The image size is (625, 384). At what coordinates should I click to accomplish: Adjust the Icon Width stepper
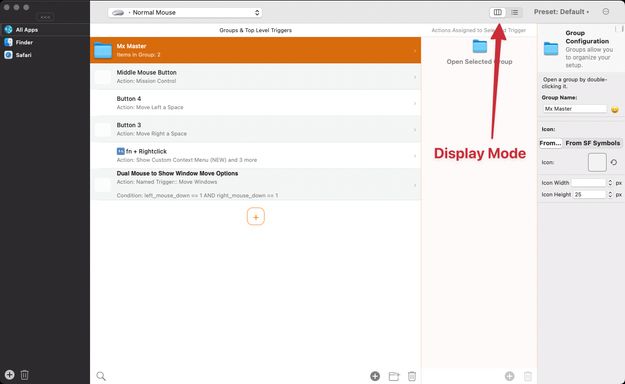(610, 183)
